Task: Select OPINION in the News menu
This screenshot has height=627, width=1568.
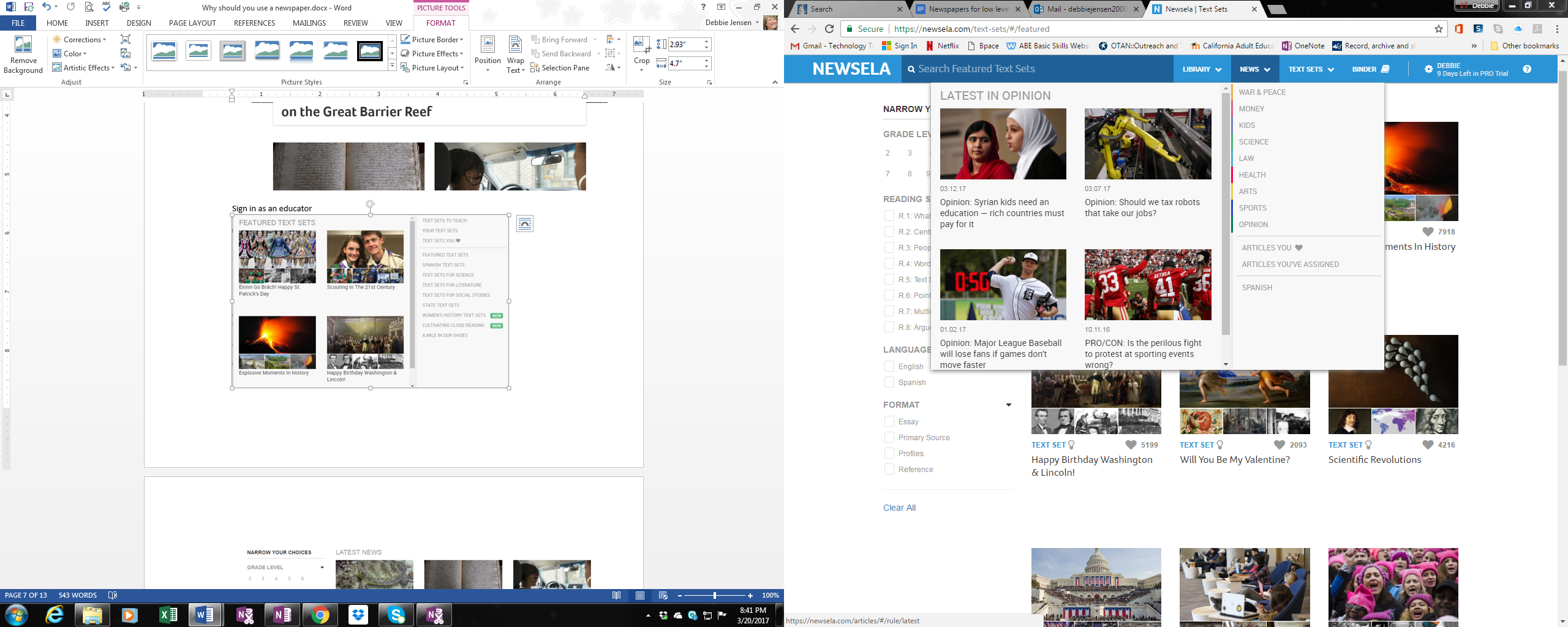Action: click(x=1253, y=224)
